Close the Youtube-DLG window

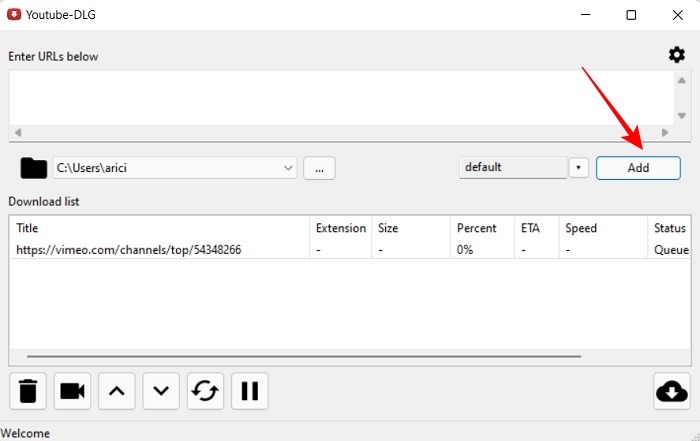coord(677,15)
